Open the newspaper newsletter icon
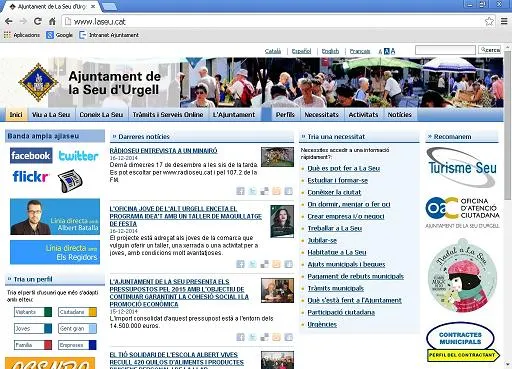 [x=70, y=181]
